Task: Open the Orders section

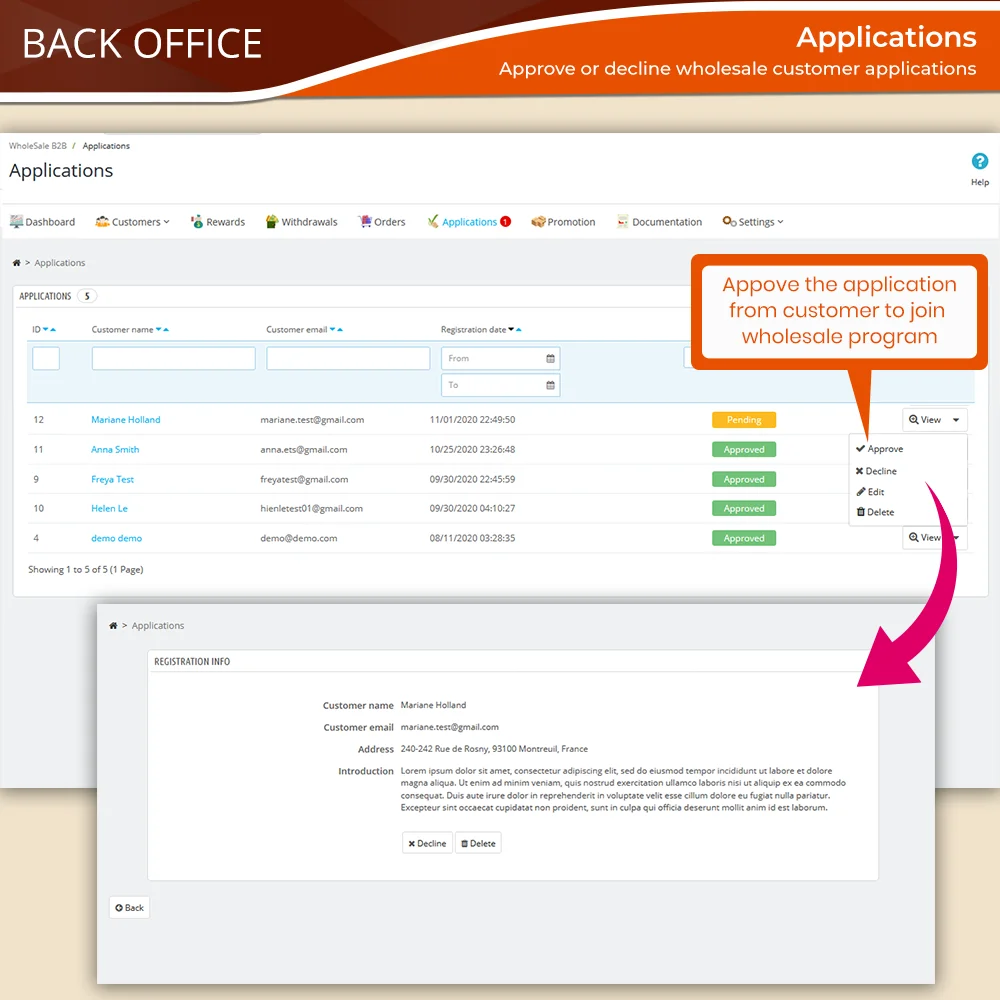Action: [382, 222]
